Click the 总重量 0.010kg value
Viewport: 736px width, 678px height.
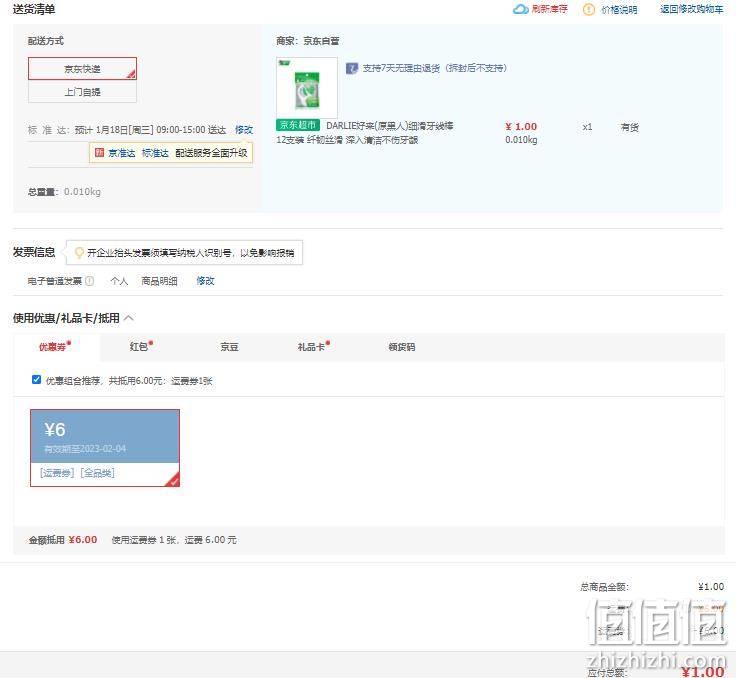[x=82, y=192]
